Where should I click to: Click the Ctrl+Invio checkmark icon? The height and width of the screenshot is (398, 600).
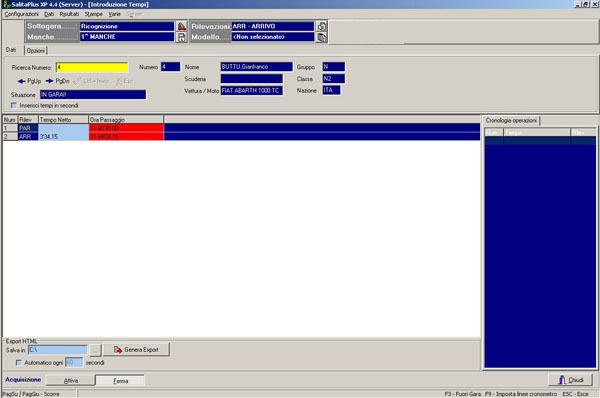[x=77, y=81]
